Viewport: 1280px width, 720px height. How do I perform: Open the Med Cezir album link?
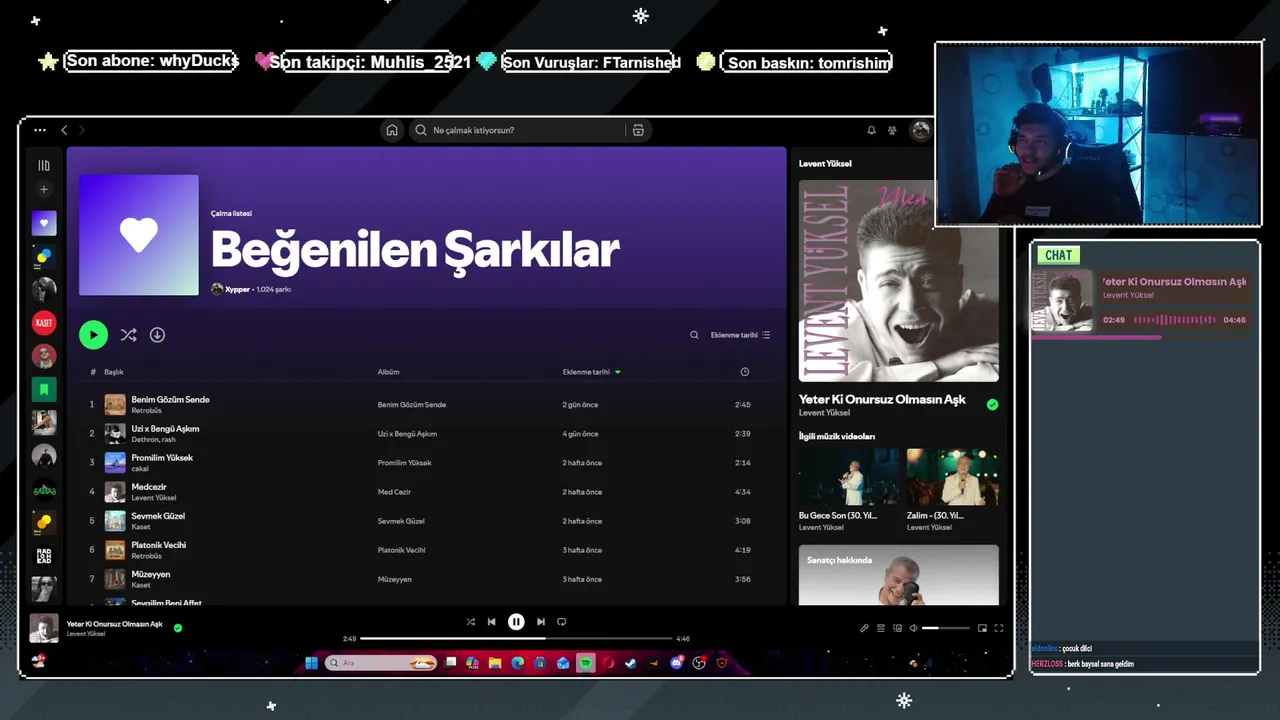(394, 492)
